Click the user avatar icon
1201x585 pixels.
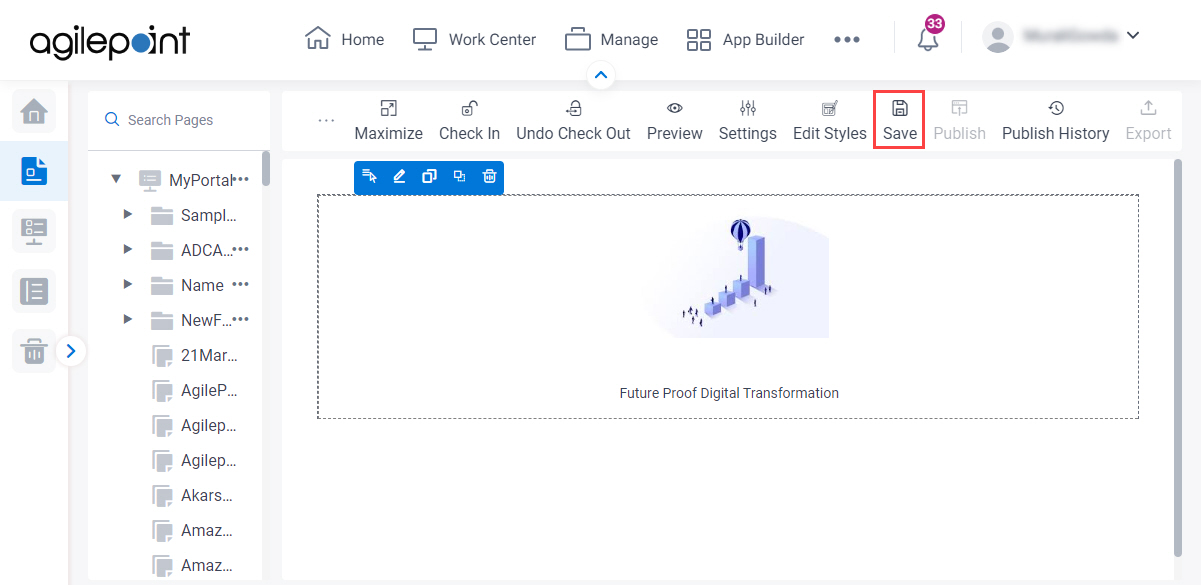click(x=998, y=37)
